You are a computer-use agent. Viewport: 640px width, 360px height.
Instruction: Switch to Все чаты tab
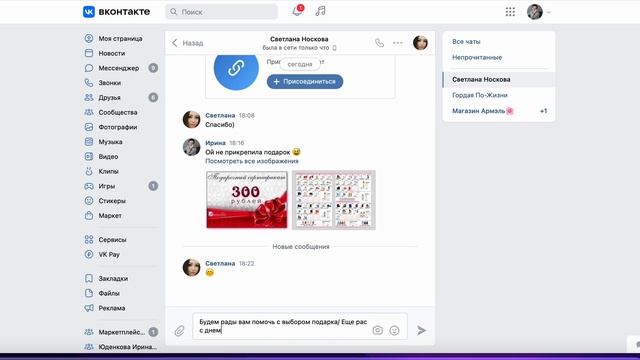pyautogui.click(x=466, y=42)
